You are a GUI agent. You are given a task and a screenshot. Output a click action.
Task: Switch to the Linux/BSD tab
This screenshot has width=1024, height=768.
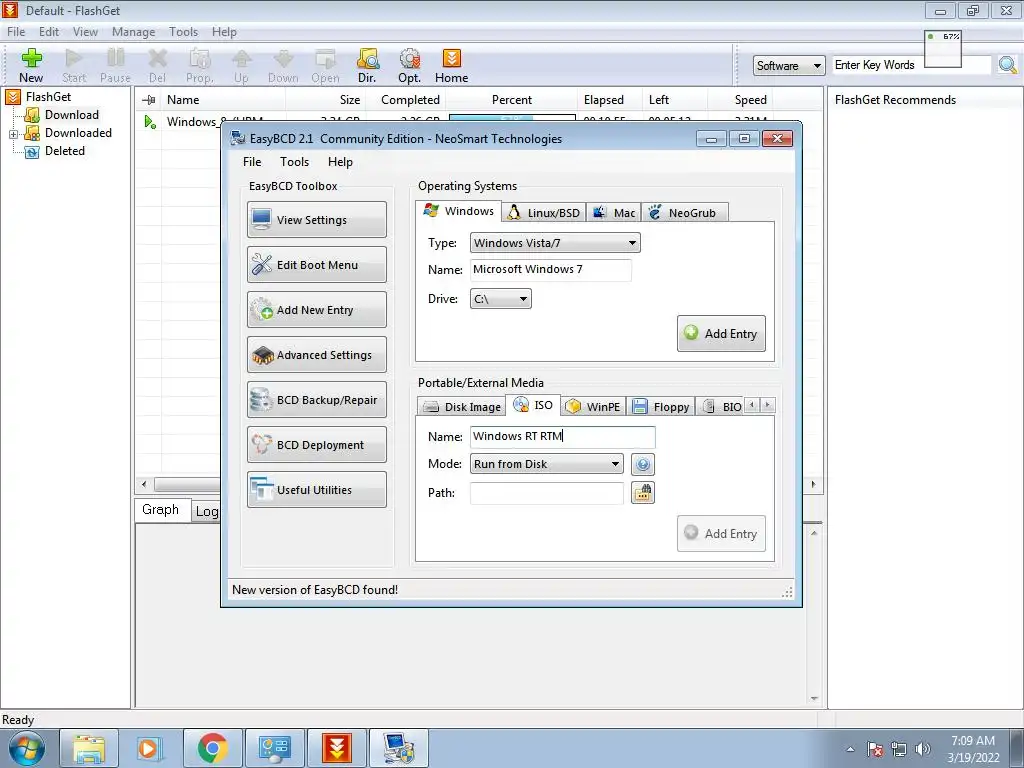point(544,213)
